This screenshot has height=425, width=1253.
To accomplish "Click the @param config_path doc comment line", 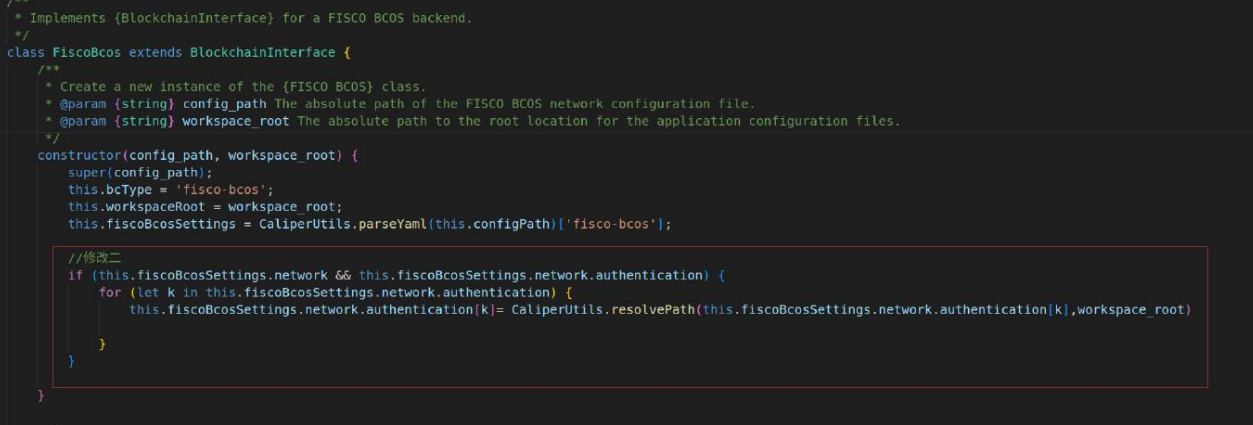I will click(400, 103).
